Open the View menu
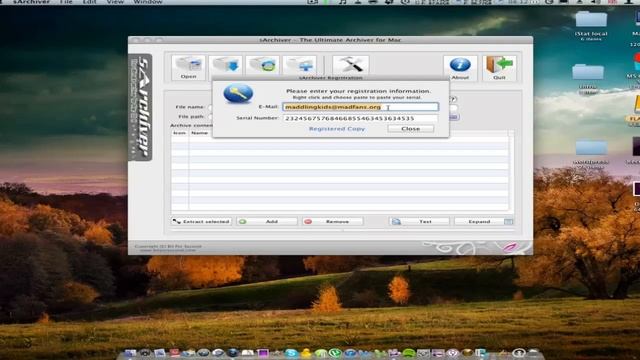Image resolution: width=640 pixels, height=360 pixels. (x=115, y=2)
